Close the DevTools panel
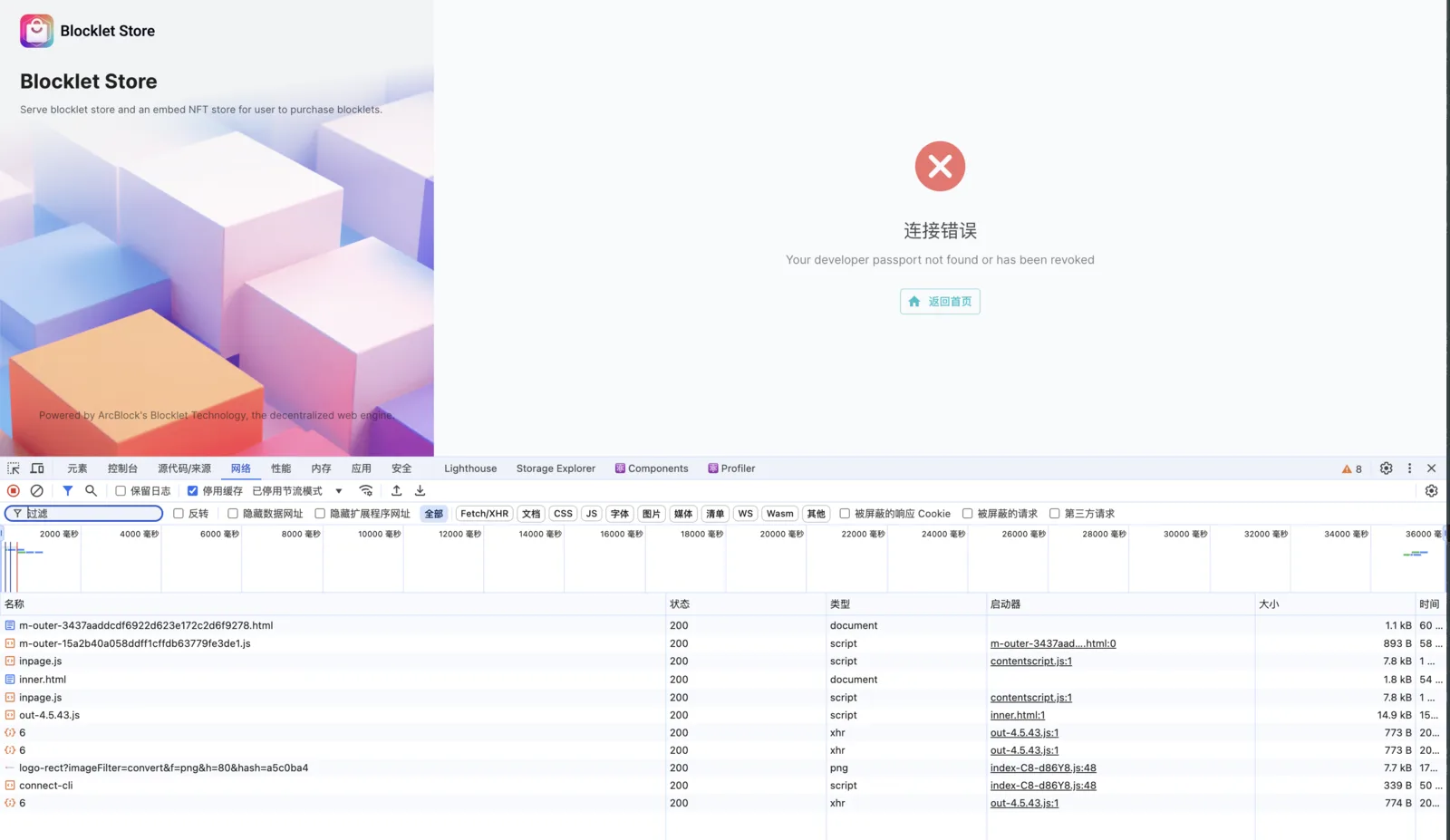The image size is (1450, 840). [1432, 468]
